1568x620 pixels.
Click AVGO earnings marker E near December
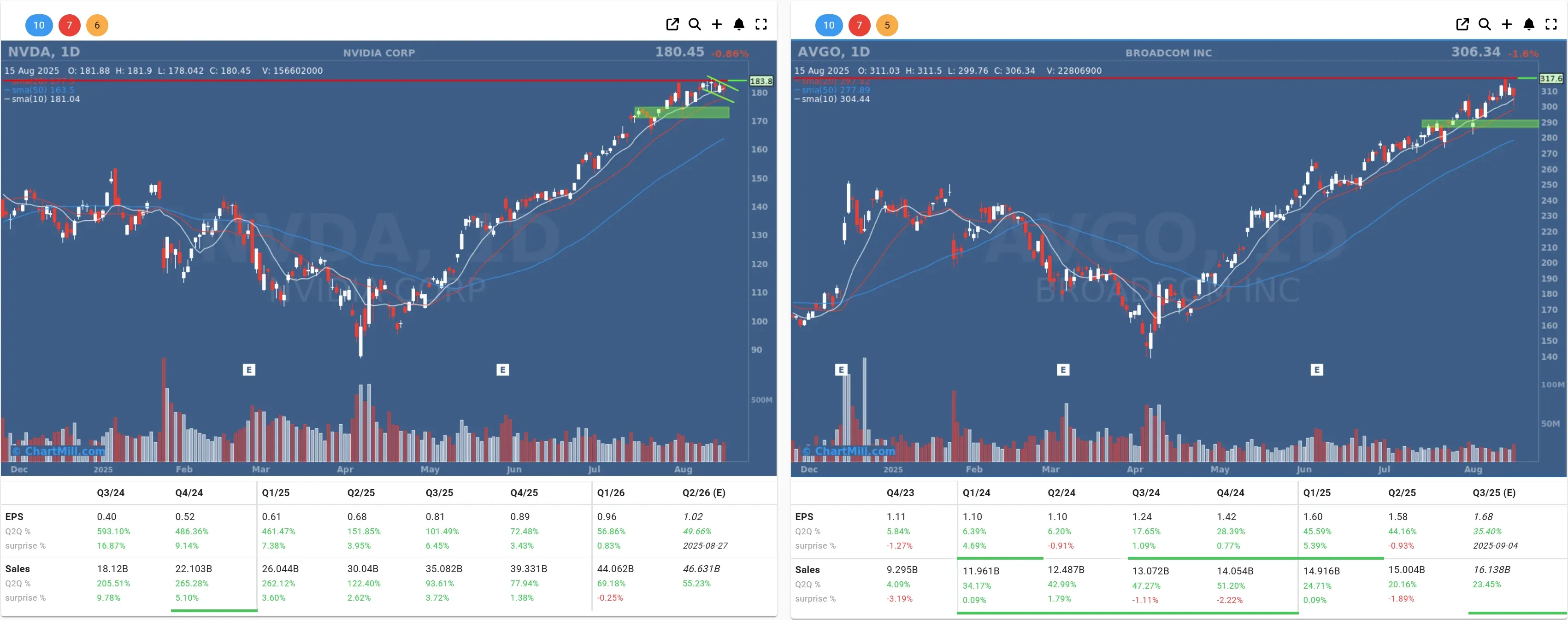coord(841,369)
